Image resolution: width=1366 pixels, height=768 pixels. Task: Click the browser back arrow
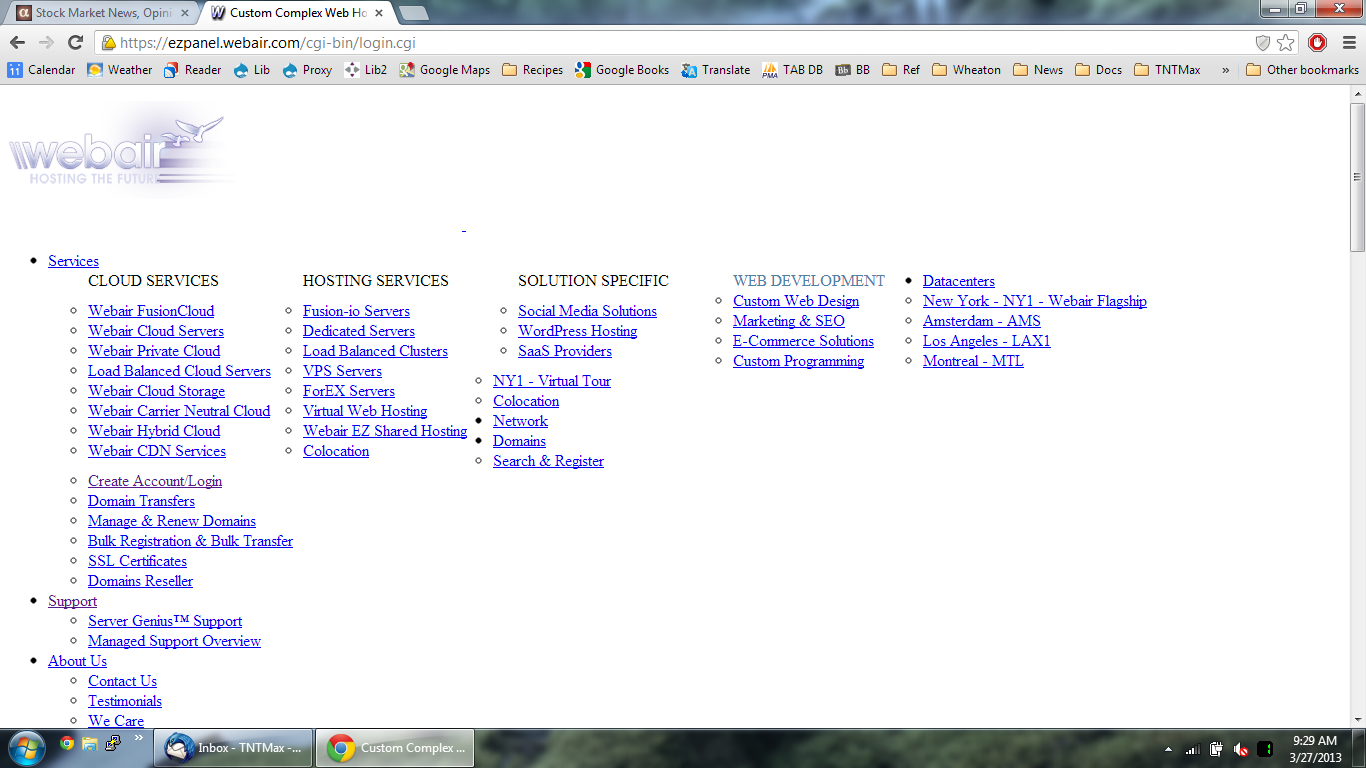[17, 43]
